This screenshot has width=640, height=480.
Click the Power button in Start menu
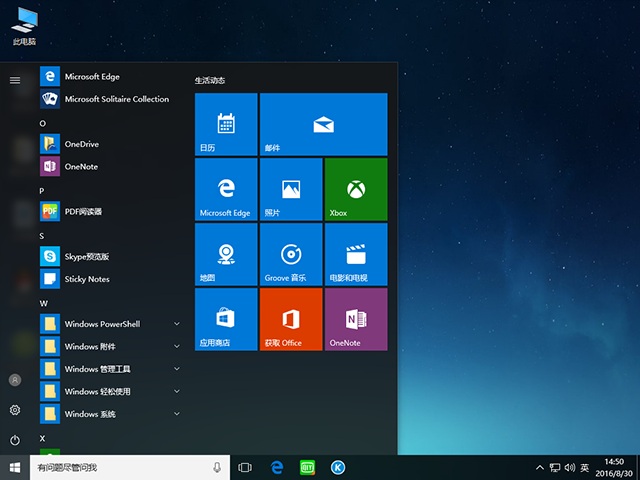click(x=15, y=440)
